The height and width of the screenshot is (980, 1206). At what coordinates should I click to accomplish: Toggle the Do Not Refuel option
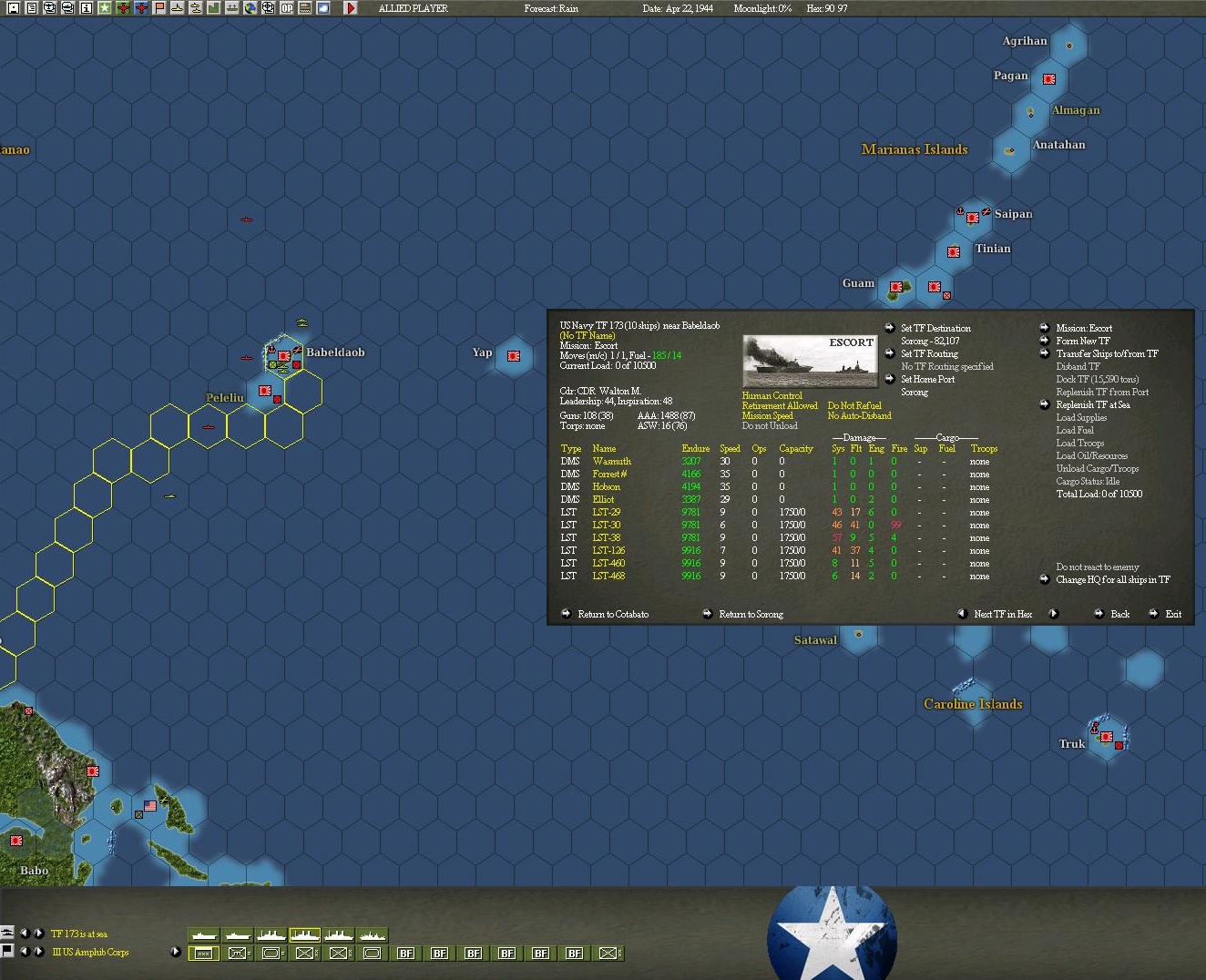853,405
